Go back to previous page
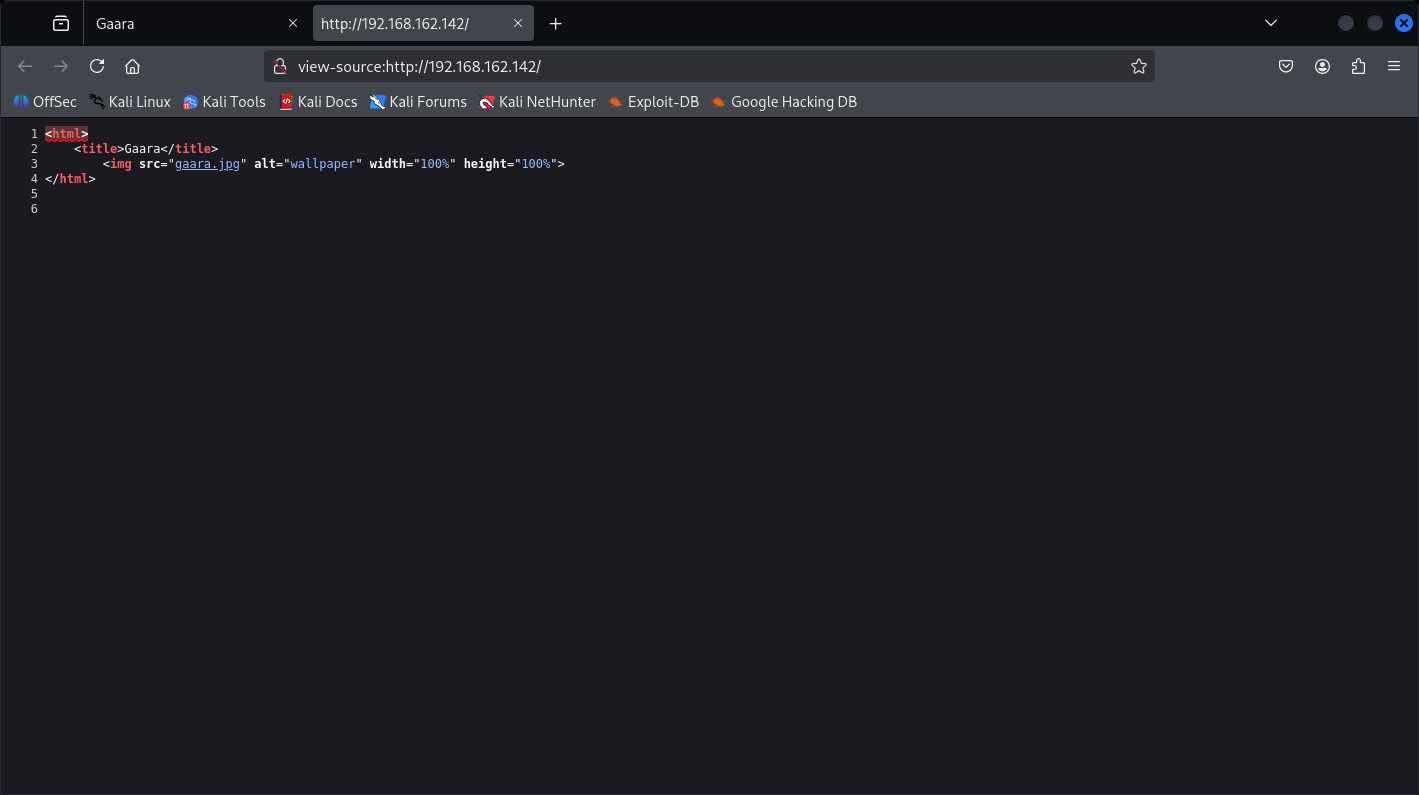The height and width of the screenshot is (795, 1419). 25,66
